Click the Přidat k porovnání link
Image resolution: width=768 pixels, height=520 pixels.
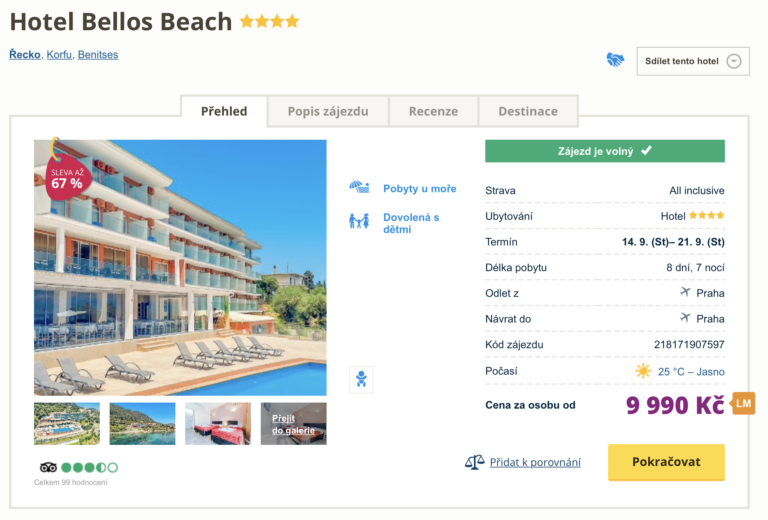[x=535, y=462]
